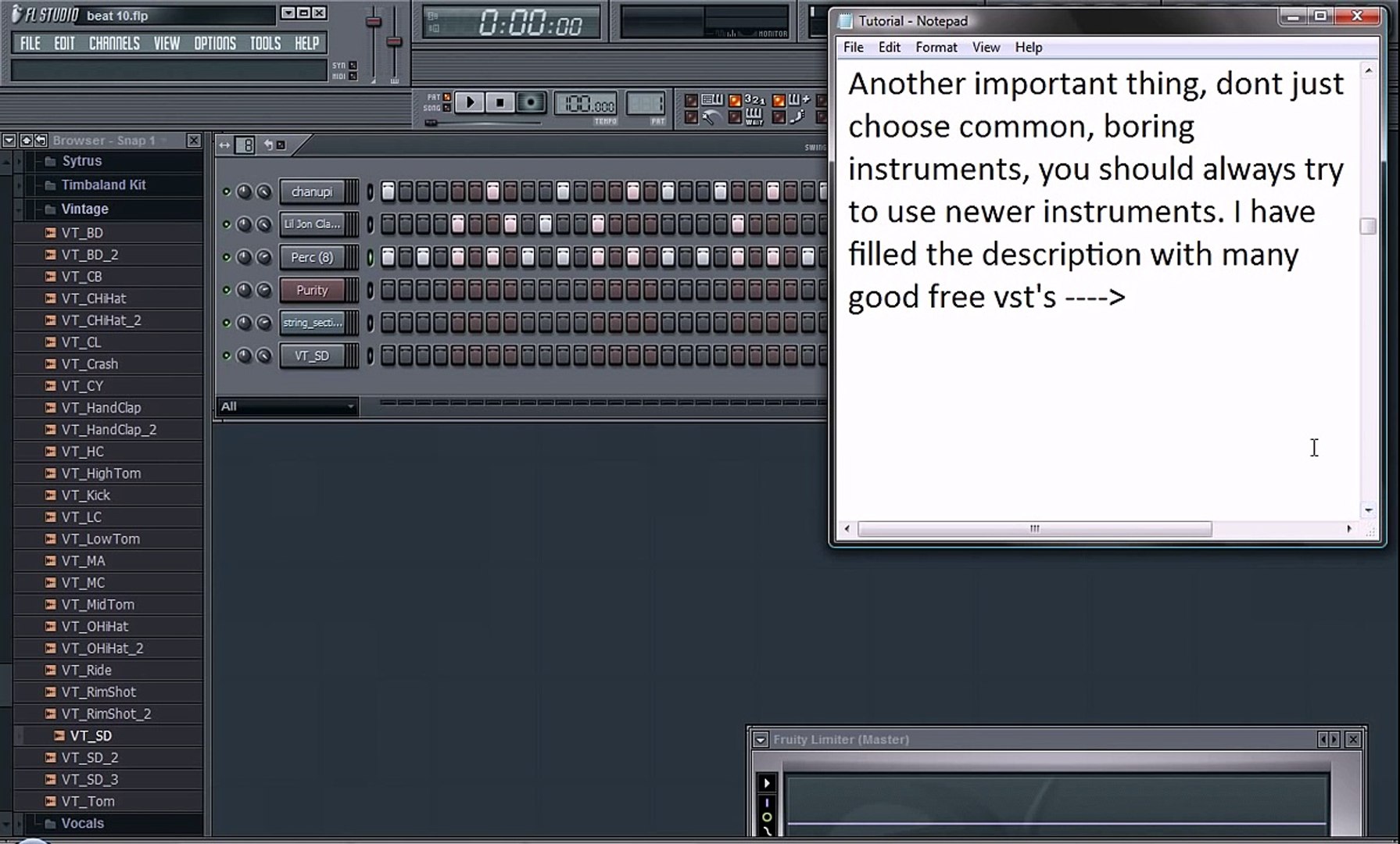Viewport: 1400px width, 844px height.
Task: Adjust the tempo display showing 100.000
Action: point(585,103)
